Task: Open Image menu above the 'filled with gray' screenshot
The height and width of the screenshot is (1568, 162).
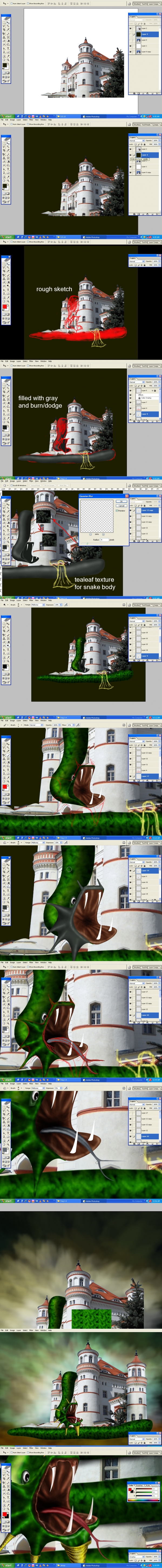Action: pos(12,361)
